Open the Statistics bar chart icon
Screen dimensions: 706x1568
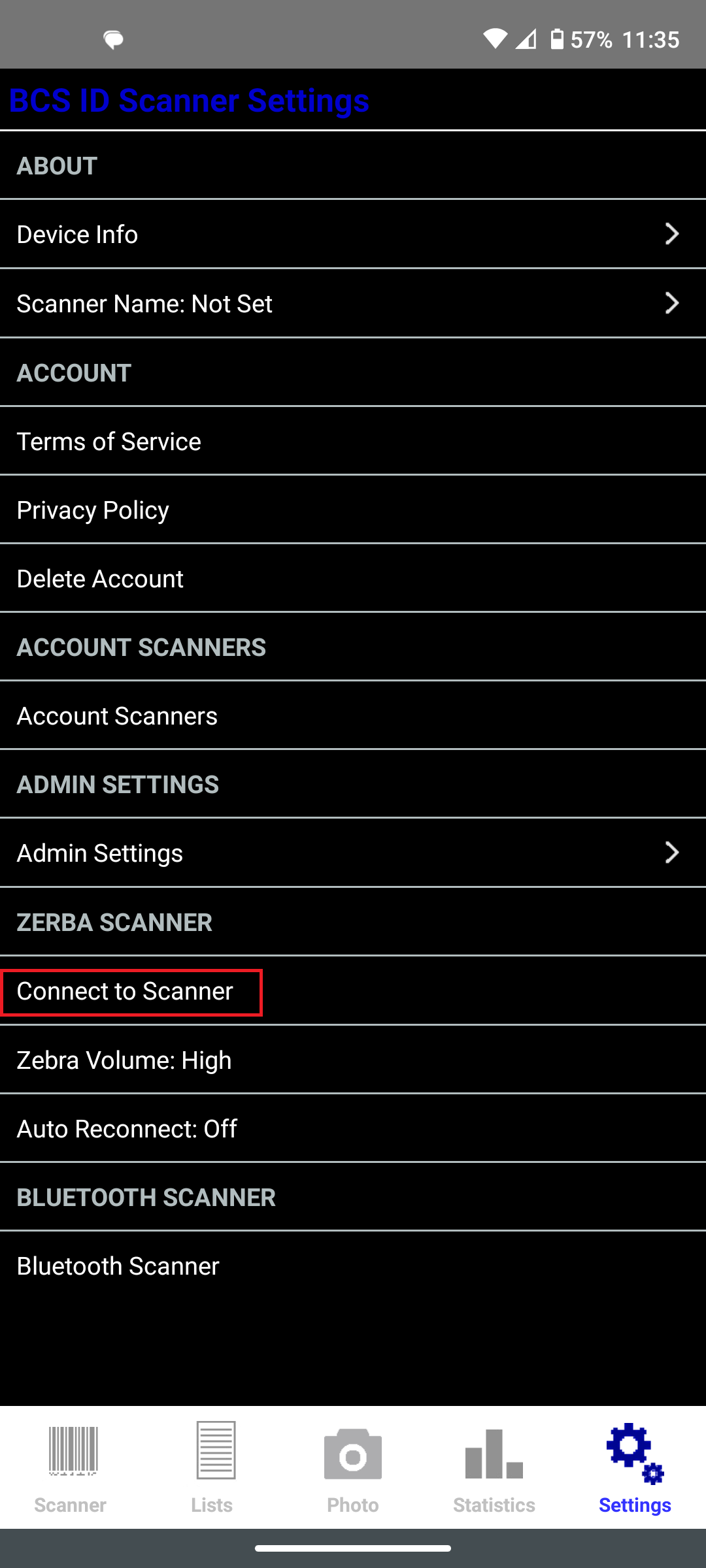click(x=494, y=1453)
